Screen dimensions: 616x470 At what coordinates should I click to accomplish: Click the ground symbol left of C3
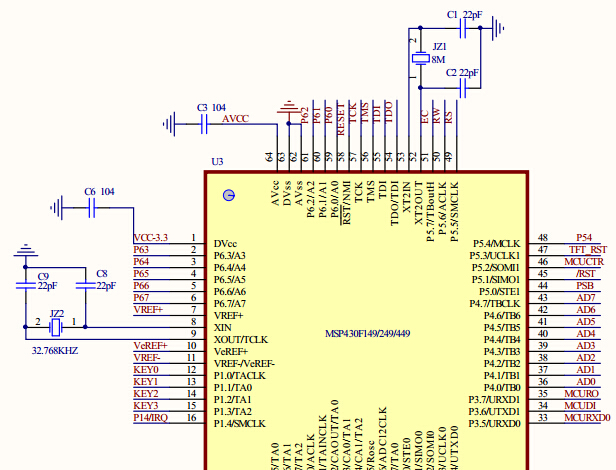click(x=169, y=124)
